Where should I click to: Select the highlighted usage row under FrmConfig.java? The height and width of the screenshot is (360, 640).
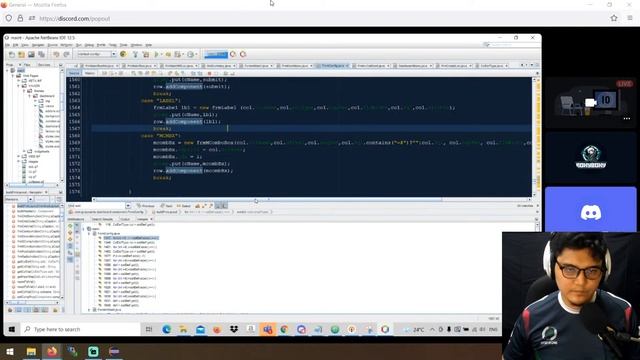131,238
